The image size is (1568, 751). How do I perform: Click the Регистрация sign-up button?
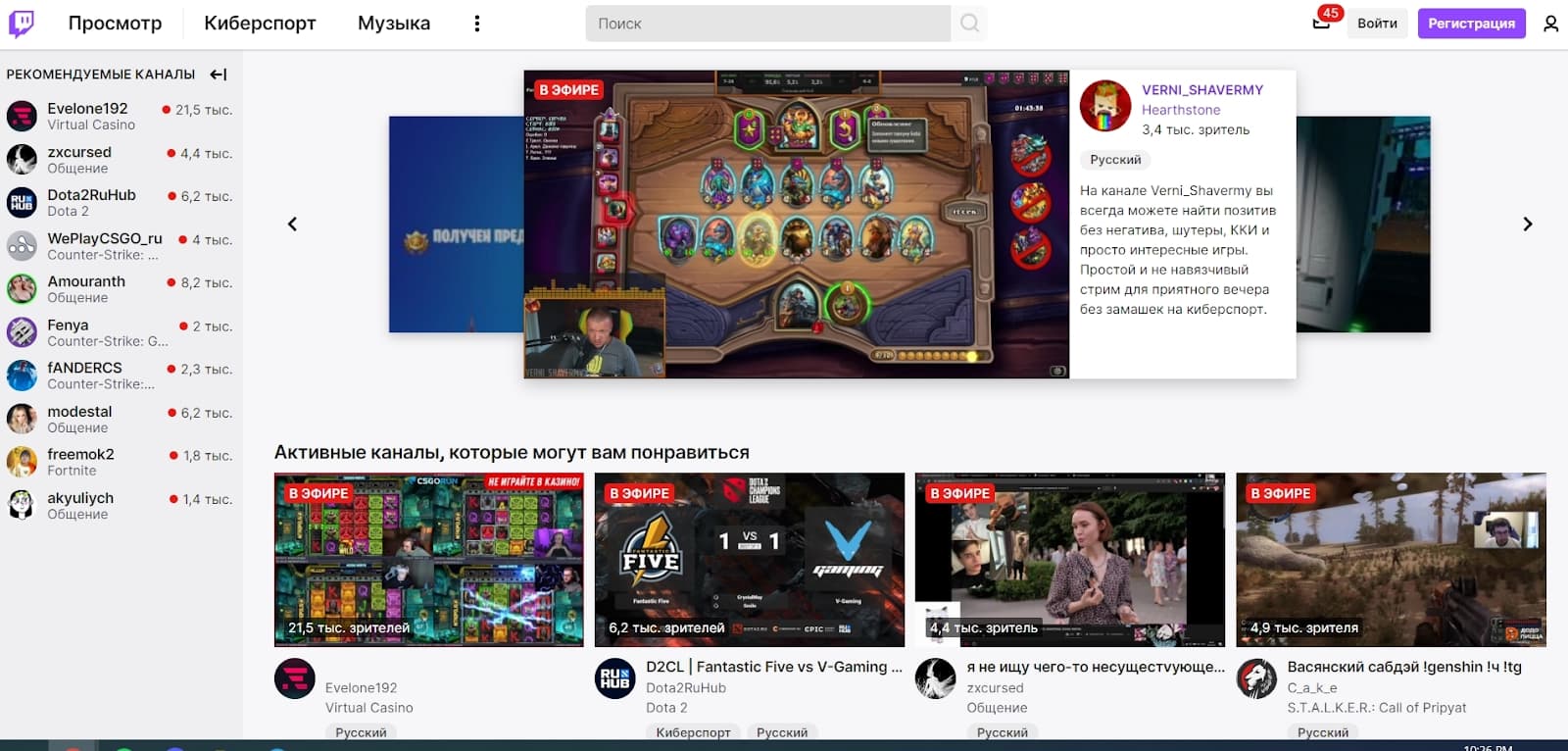[1471, 24]
